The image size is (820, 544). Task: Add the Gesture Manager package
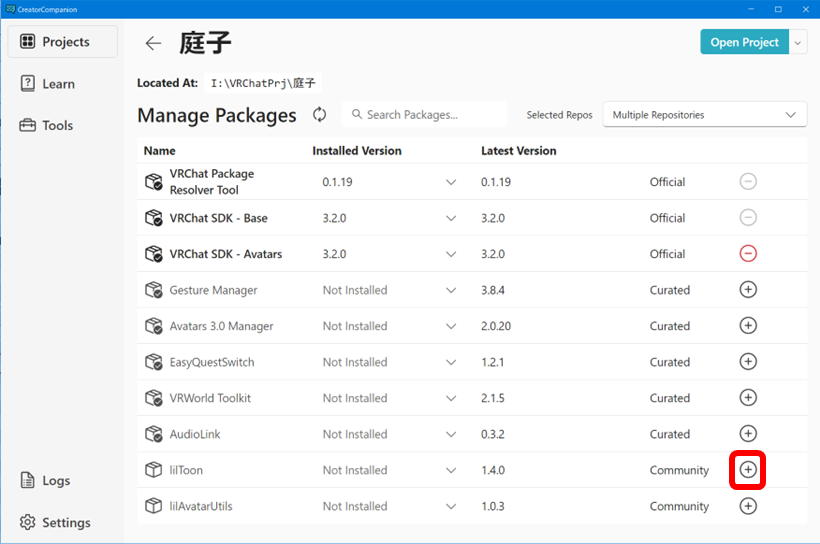click(747, 290)
